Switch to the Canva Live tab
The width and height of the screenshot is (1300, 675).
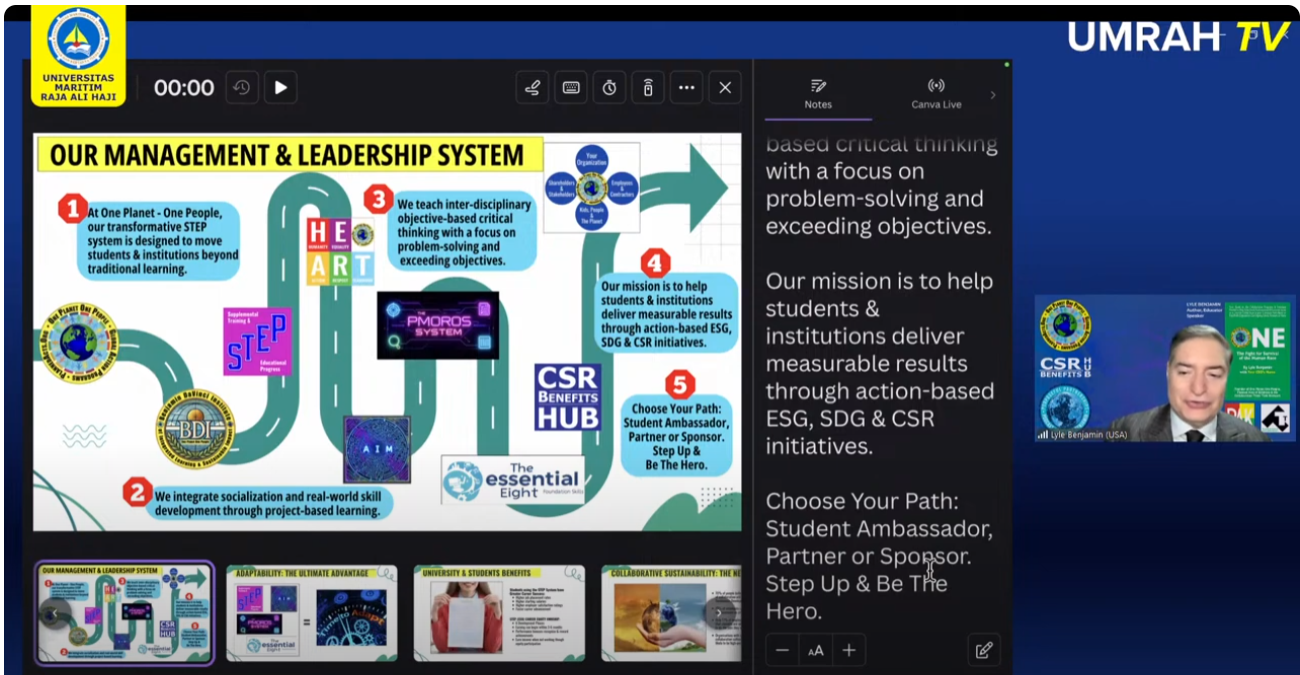pyautogui.click(x=936, y=93)
